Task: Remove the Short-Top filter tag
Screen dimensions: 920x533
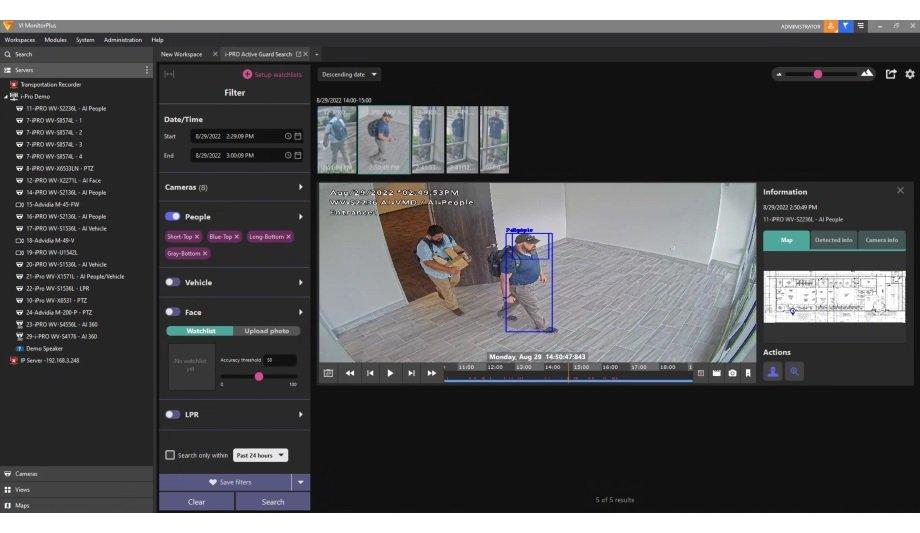Action: pos(197,237)
